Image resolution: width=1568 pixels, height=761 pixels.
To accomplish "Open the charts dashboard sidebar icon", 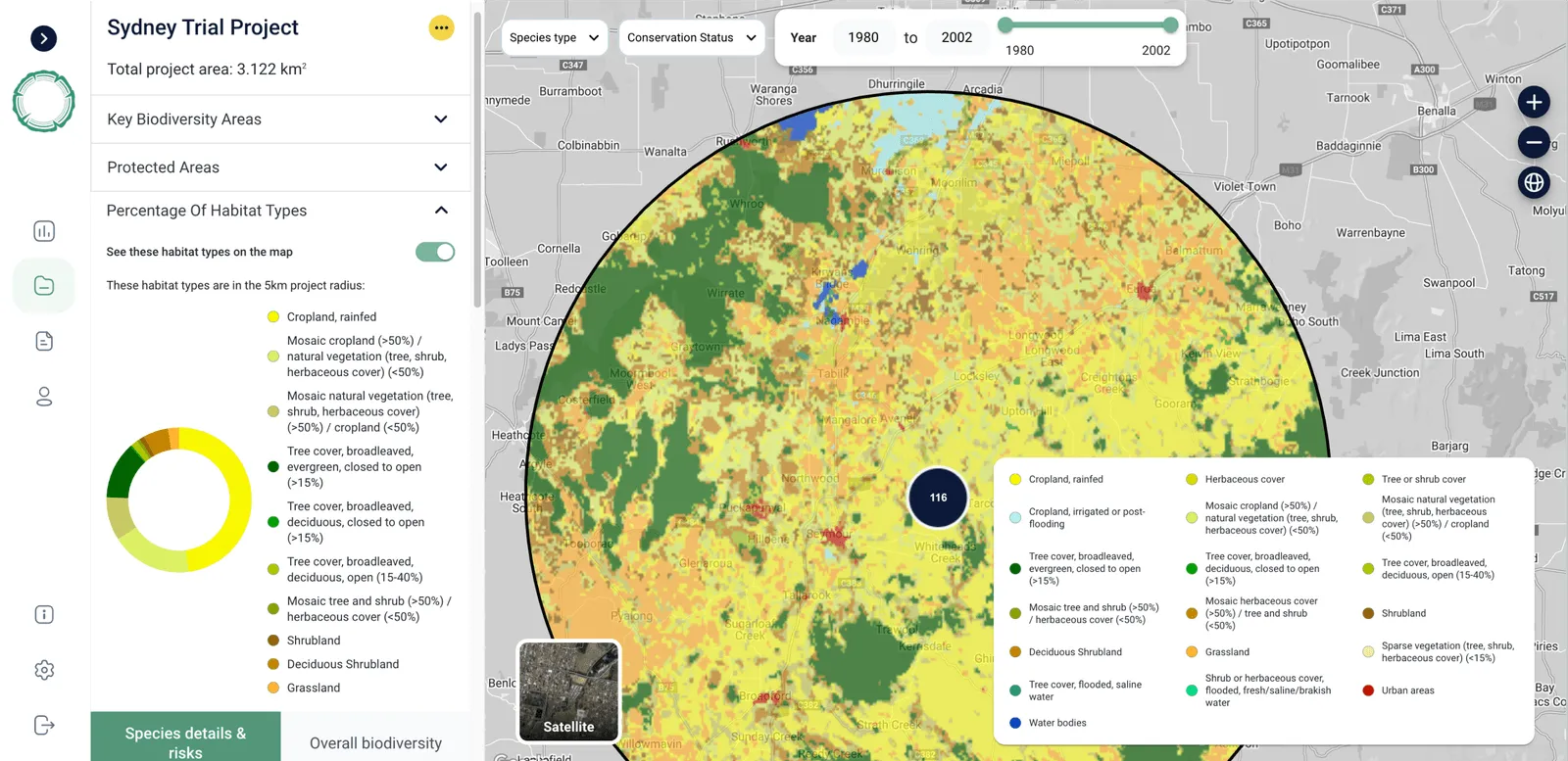I will (x=44, y=231).
